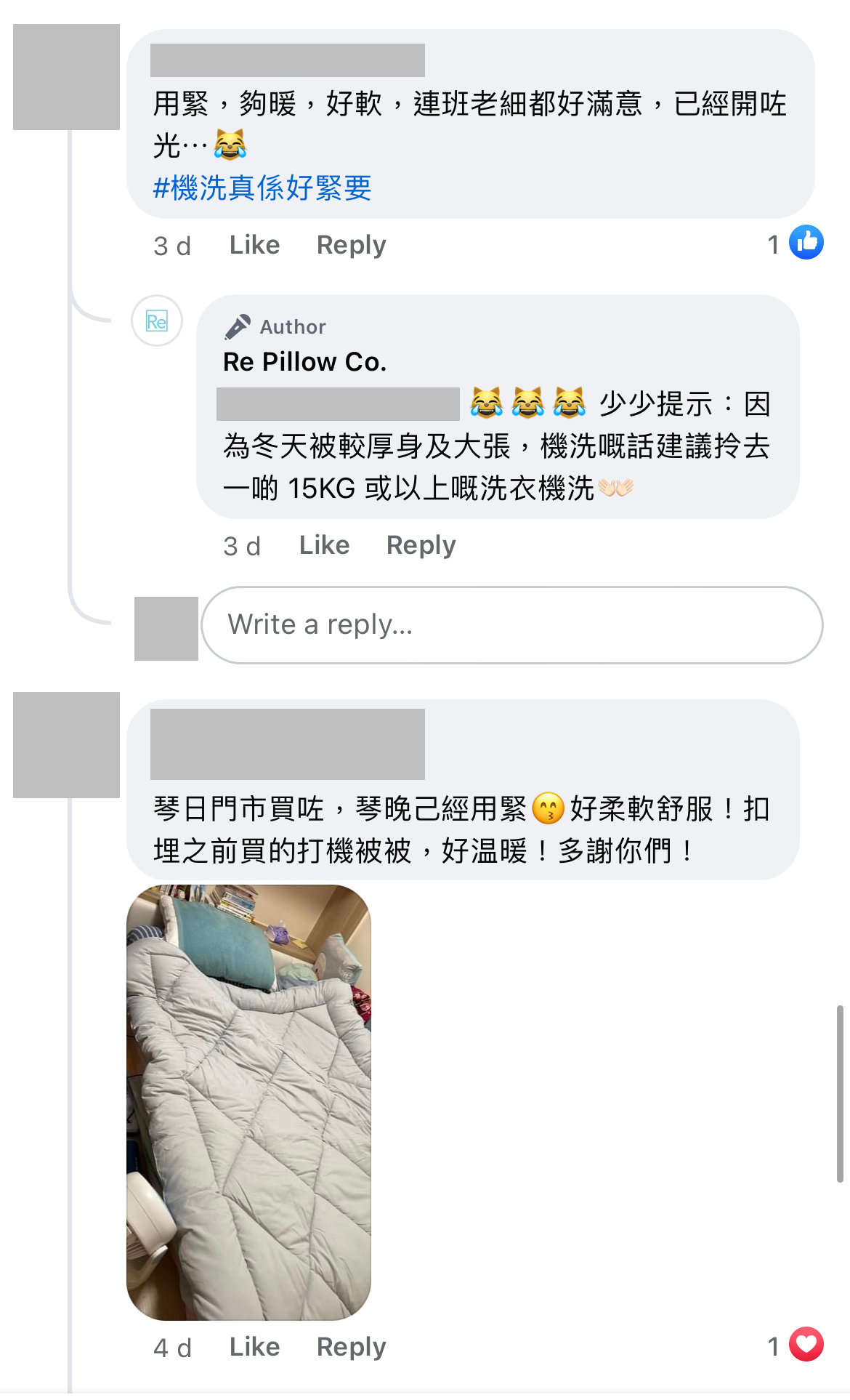The height and width of the screenshot is (1400, 850).
Task: Click the laughing-cat emoji in first comment
Action: click(230, 145)
